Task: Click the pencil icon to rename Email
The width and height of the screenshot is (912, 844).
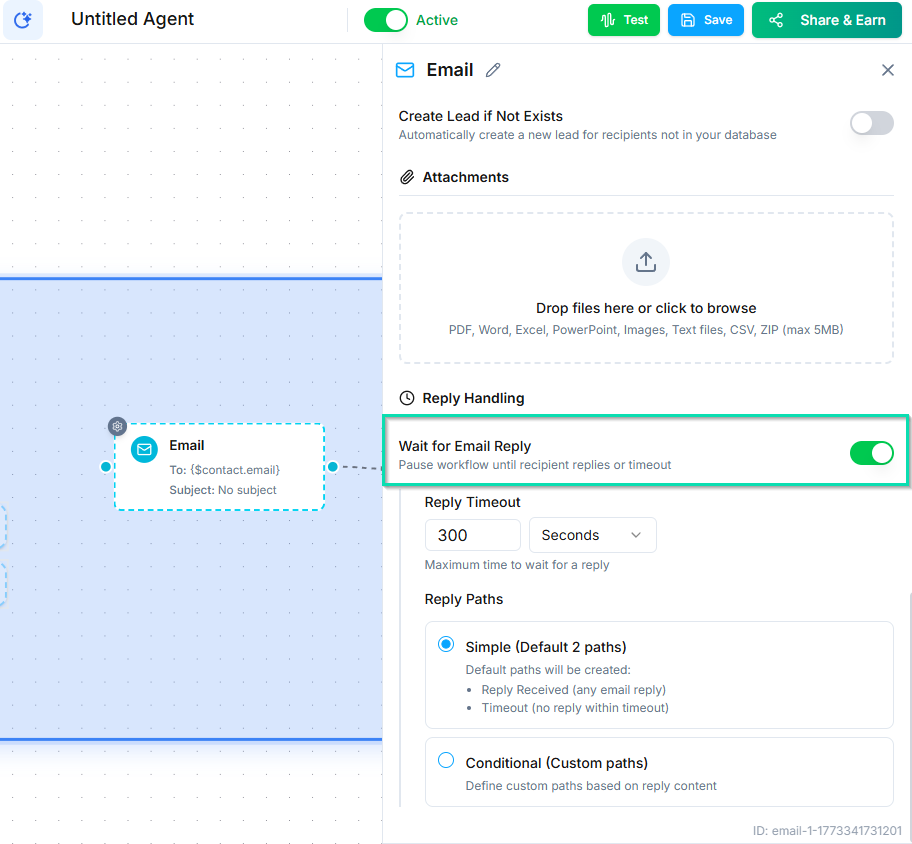Action: pos(493,70)
